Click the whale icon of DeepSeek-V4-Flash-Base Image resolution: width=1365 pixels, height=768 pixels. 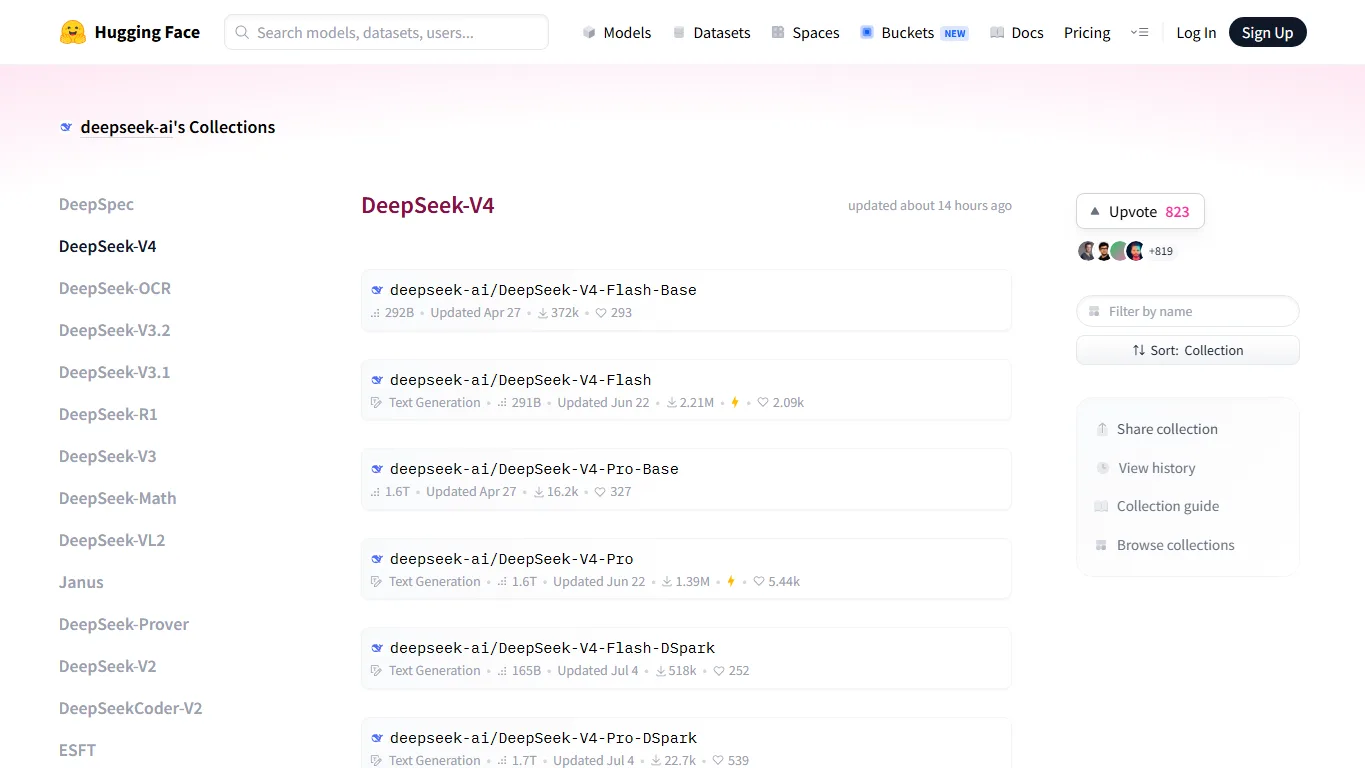pyautogui.click(x=377, y=290)
